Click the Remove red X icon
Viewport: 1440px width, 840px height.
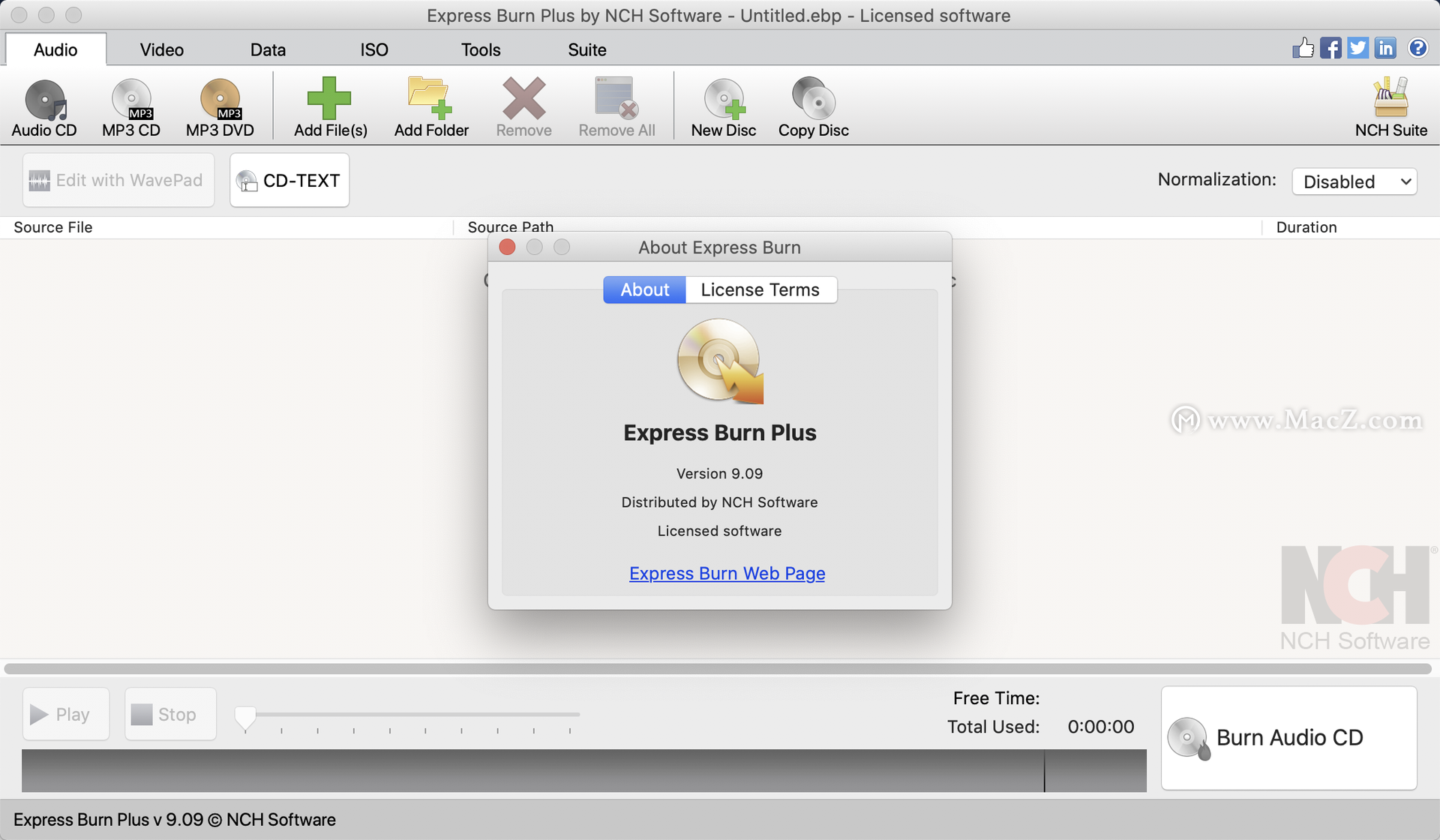[x=523, y=107]
